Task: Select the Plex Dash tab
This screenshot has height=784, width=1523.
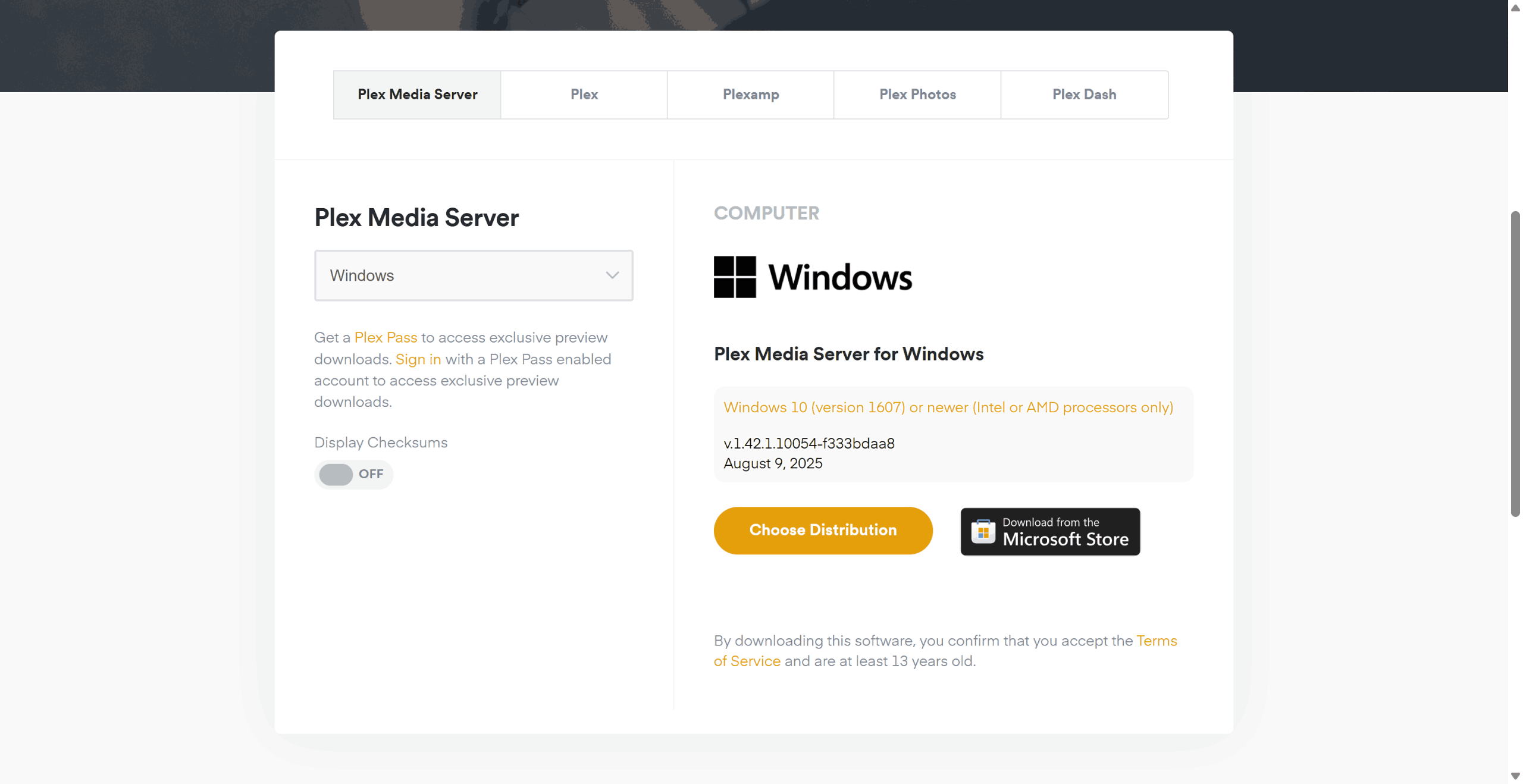Action: point(1084,95)
